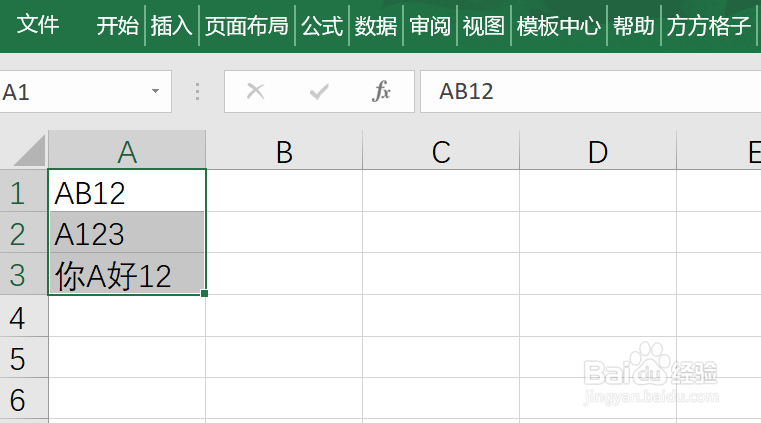Select the 数据 ribbon tab
Image resolution: width=761 pixels, height=423 pixels.
[x=376, y=26]
